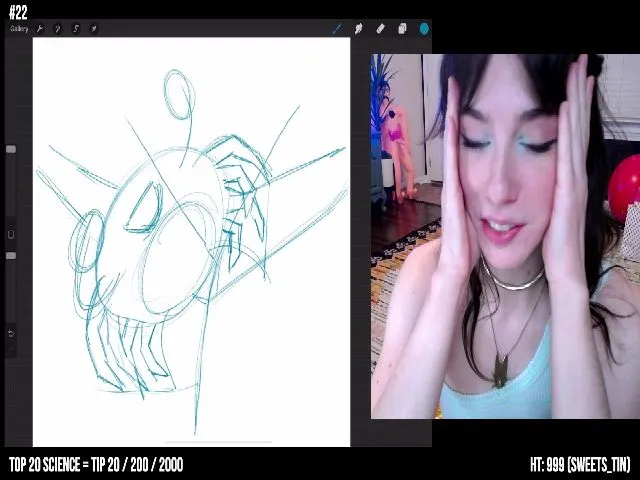The height and width of the screenshot is (480, 640).
Task: Tap the undo arrow in sidebar
Action: click(x=11, y=334)
